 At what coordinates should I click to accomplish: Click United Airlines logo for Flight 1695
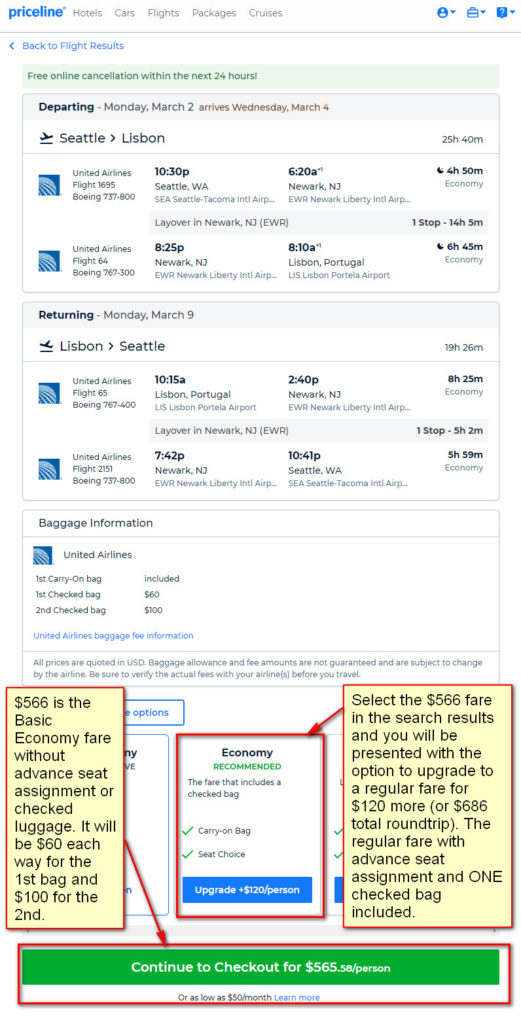(50, 185)
